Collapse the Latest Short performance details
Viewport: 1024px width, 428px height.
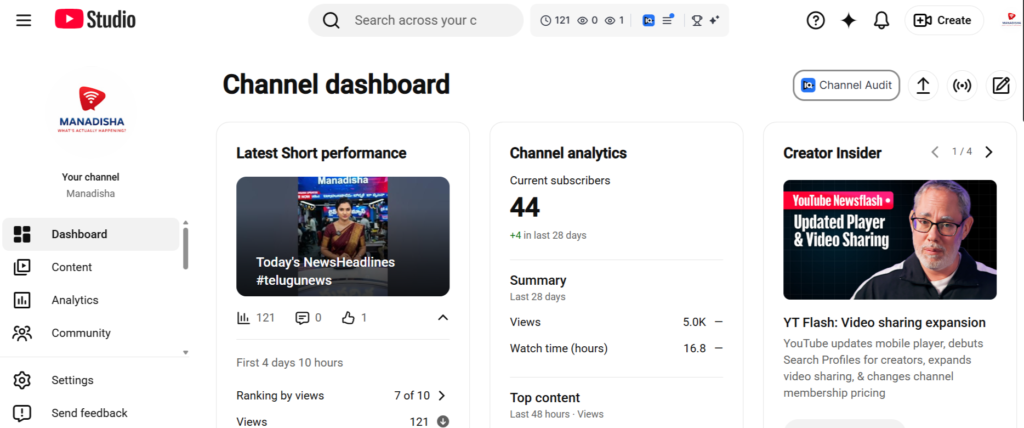pyautogui.click(x=443, y=318)
